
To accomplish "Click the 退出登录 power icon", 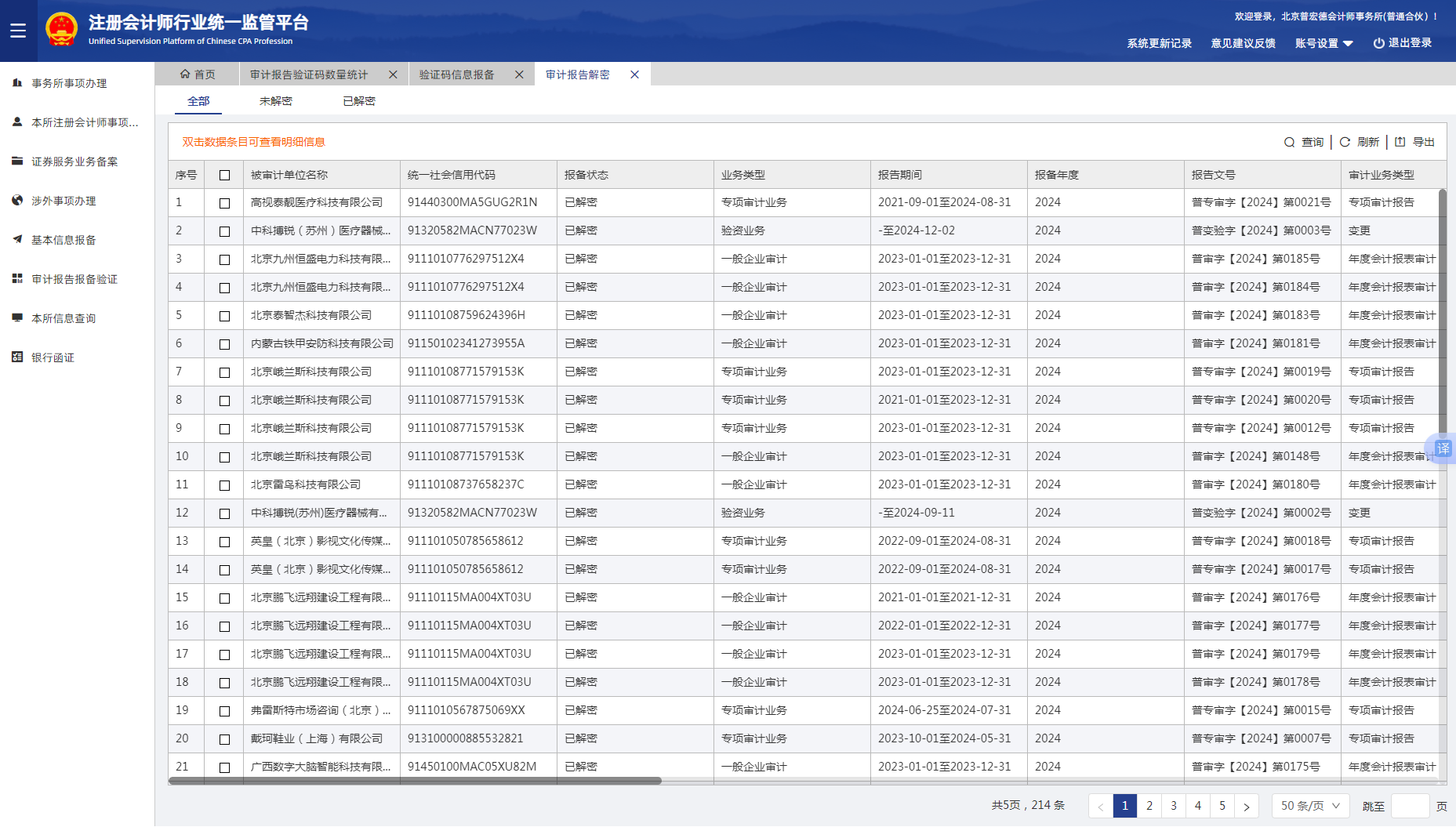I will 1378,43.
